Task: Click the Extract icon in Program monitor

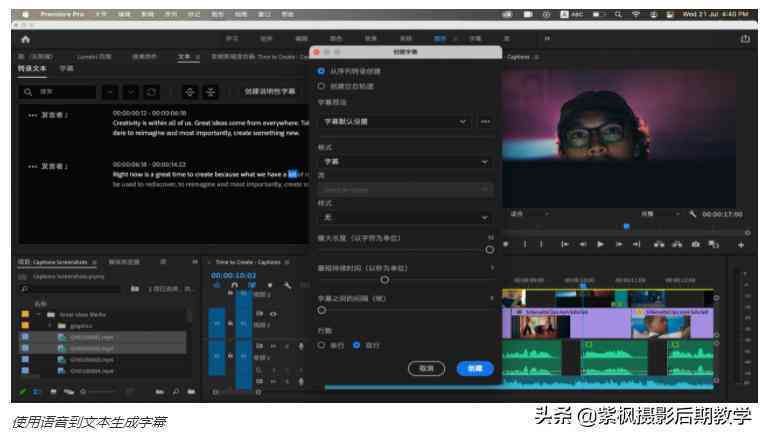Action: point(677,244)
